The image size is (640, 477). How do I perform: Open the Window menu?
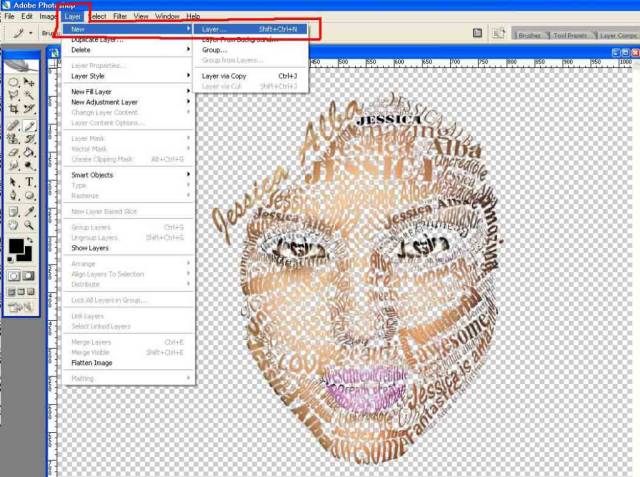tap(167, 16)
